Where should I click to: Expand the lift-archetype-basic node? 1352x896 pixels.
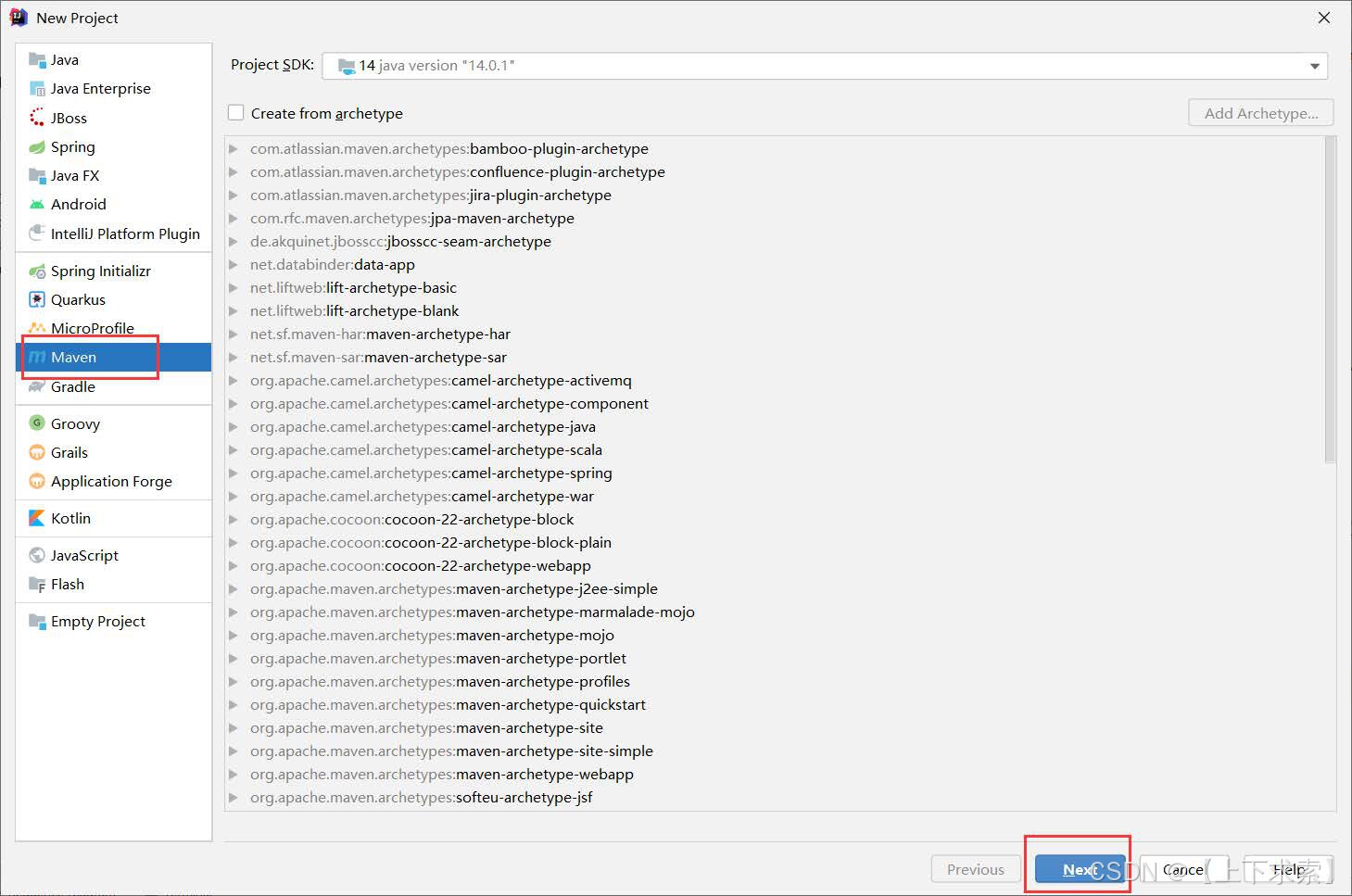[234, 288]
